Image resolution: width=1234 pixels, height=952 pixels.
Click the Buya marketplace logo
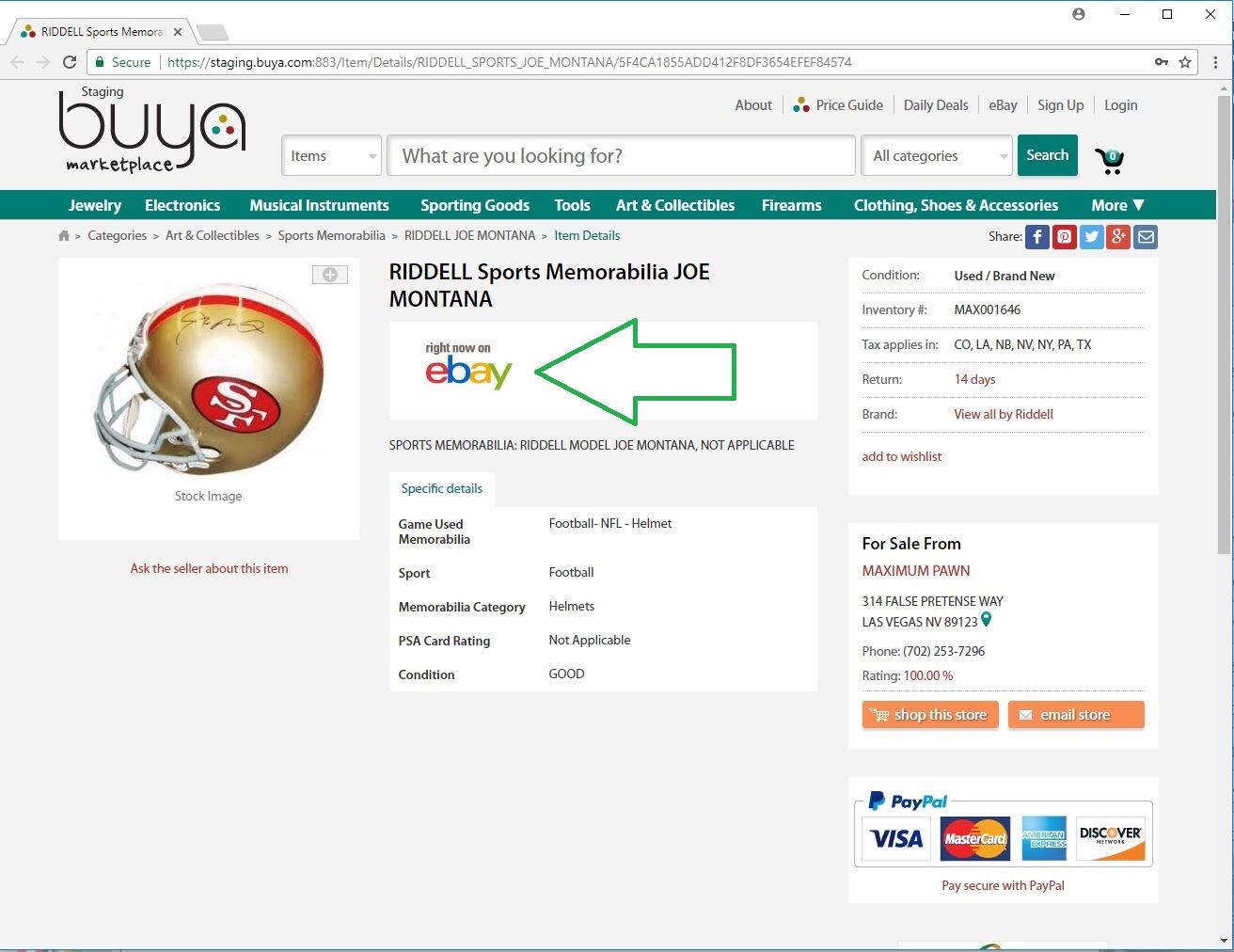tap(151, 131)
